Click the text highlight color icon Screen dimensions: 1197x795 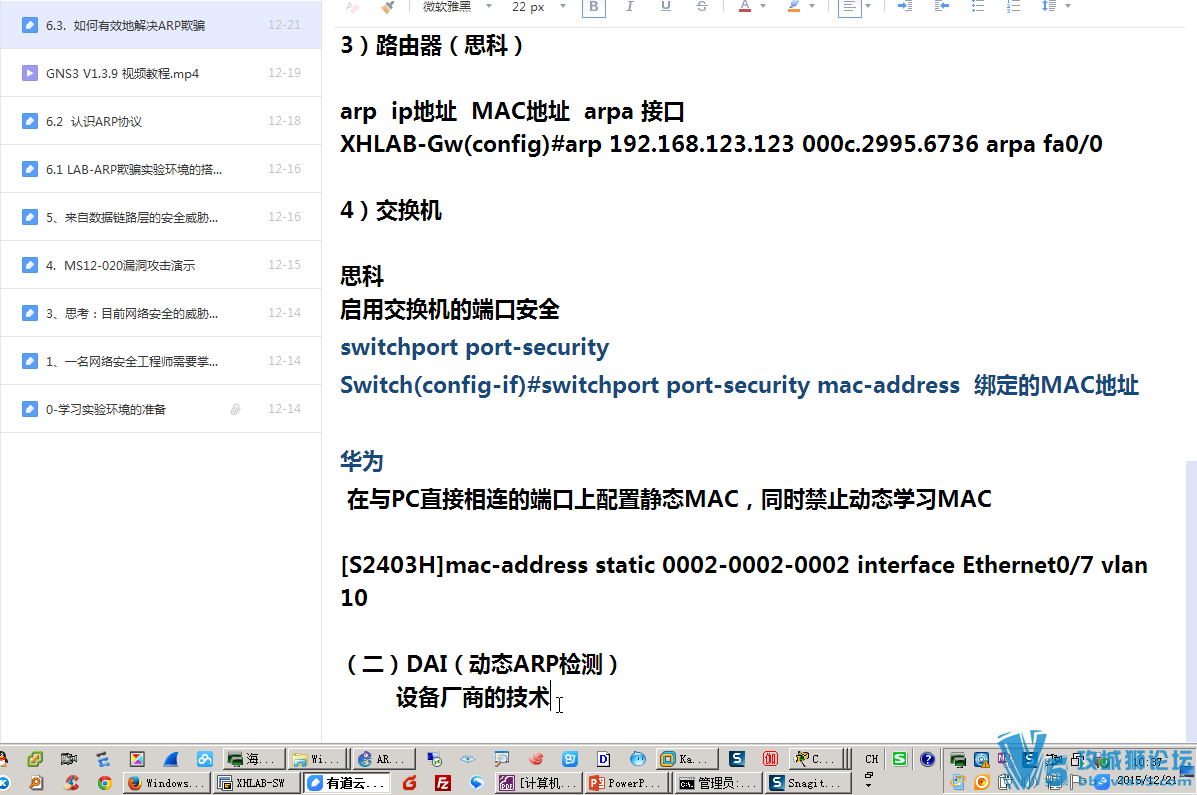coord(793,7)
